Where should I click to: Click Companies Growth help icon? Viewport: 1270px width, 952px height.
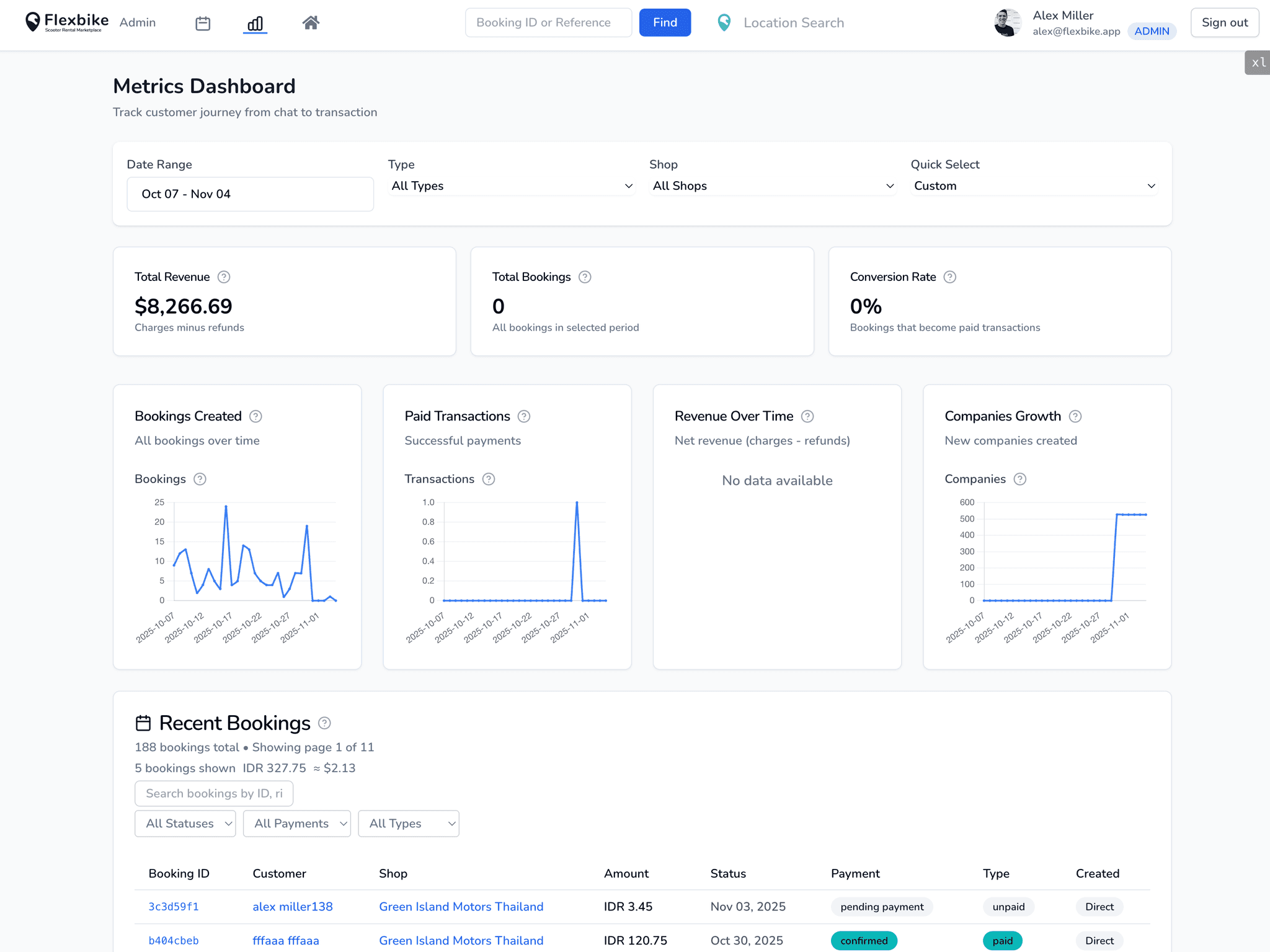click(1075, 416)
